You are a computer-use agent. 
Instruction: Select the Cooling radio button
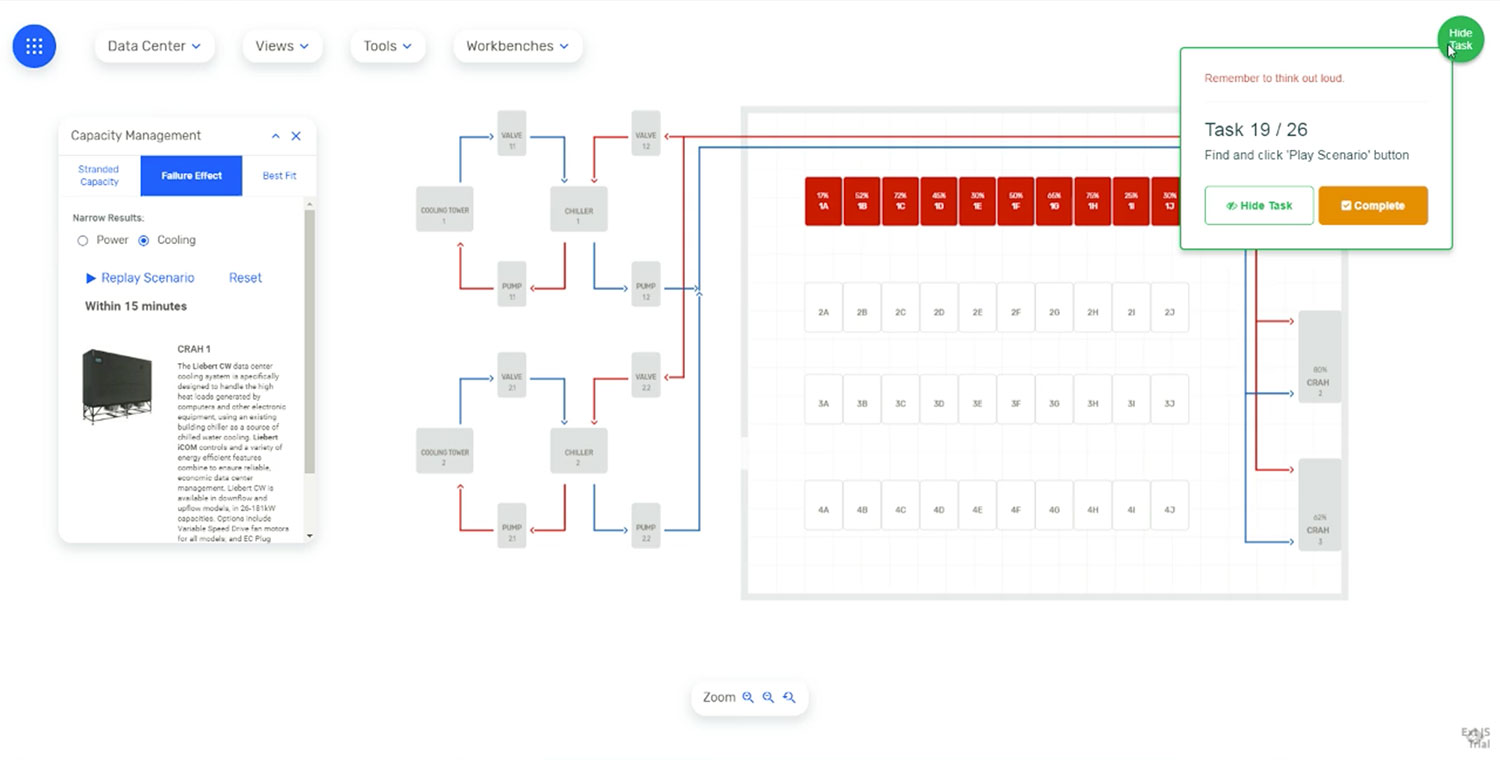(144, 240)
